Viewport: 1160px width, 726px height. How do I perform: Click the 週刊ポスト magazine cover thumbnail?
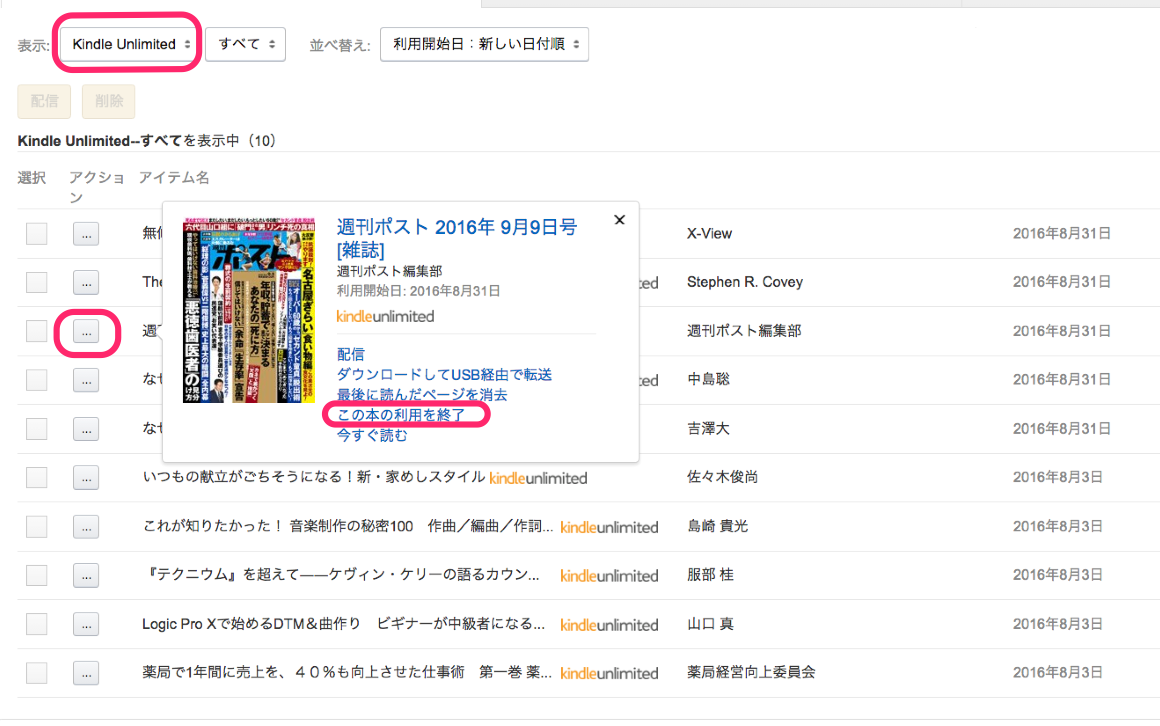(249, 310)
